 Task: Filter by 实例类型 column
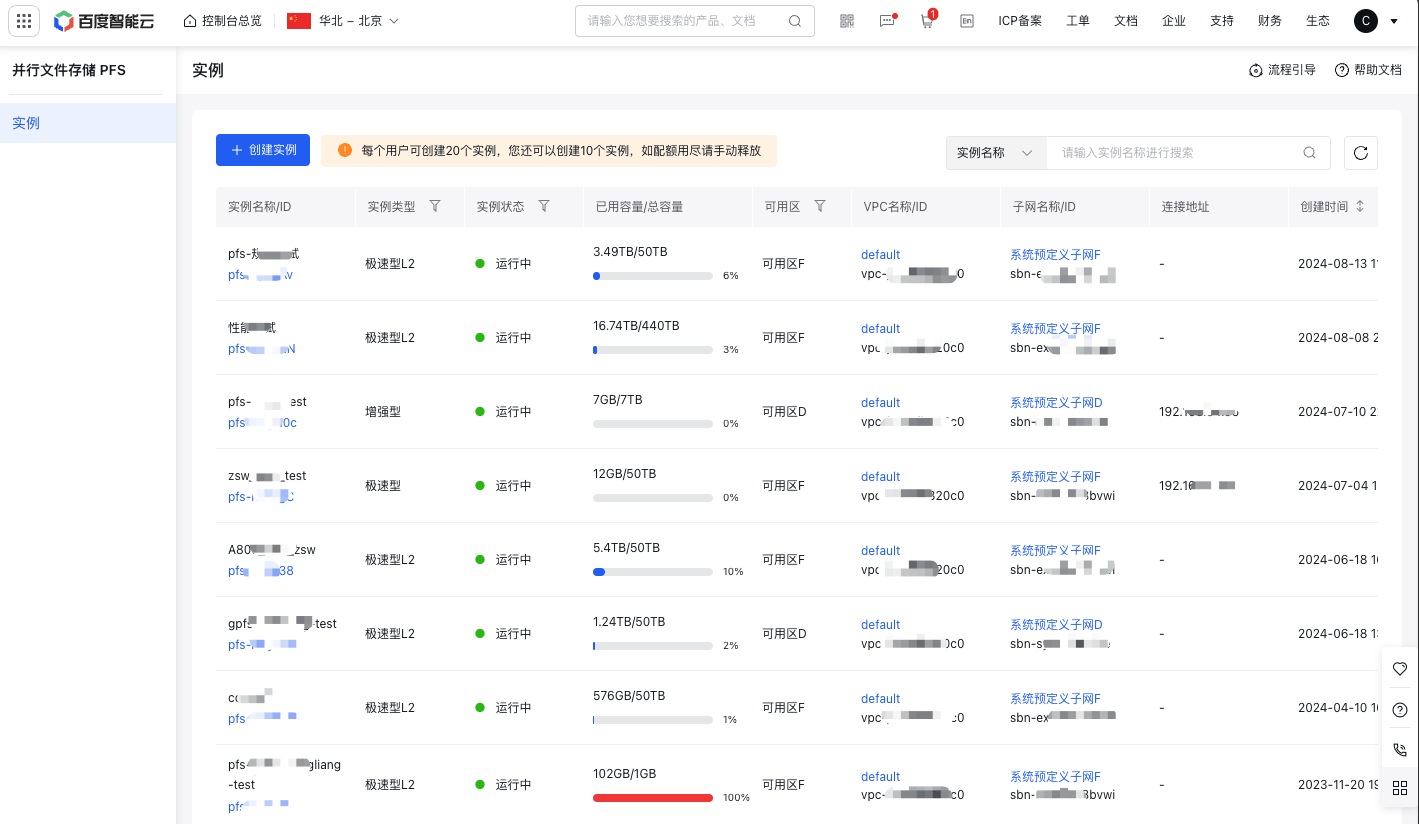435,206
